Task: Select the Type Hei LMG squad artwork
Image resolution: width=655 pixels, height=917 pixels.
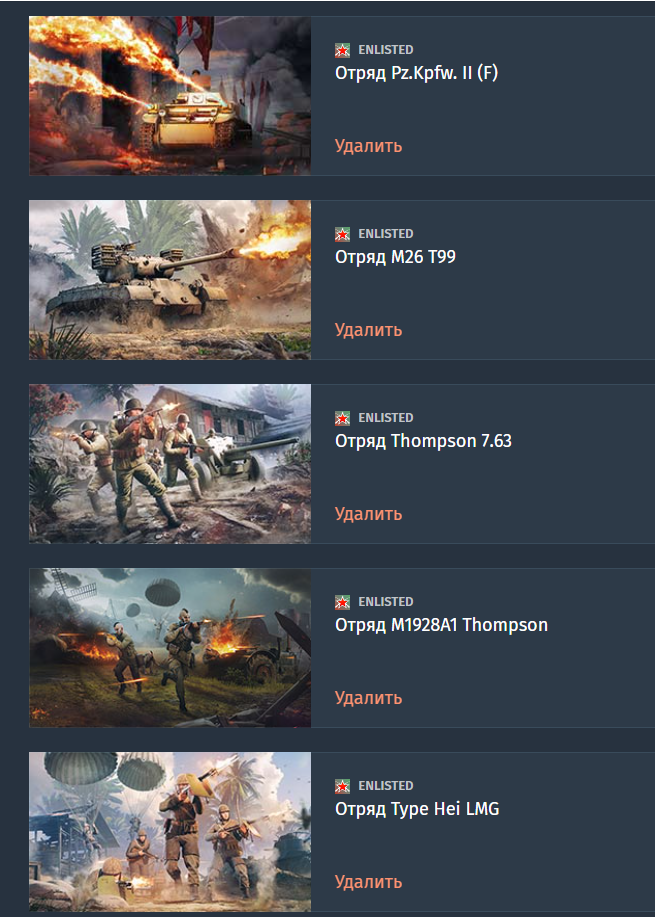Action: coord(170,832)
